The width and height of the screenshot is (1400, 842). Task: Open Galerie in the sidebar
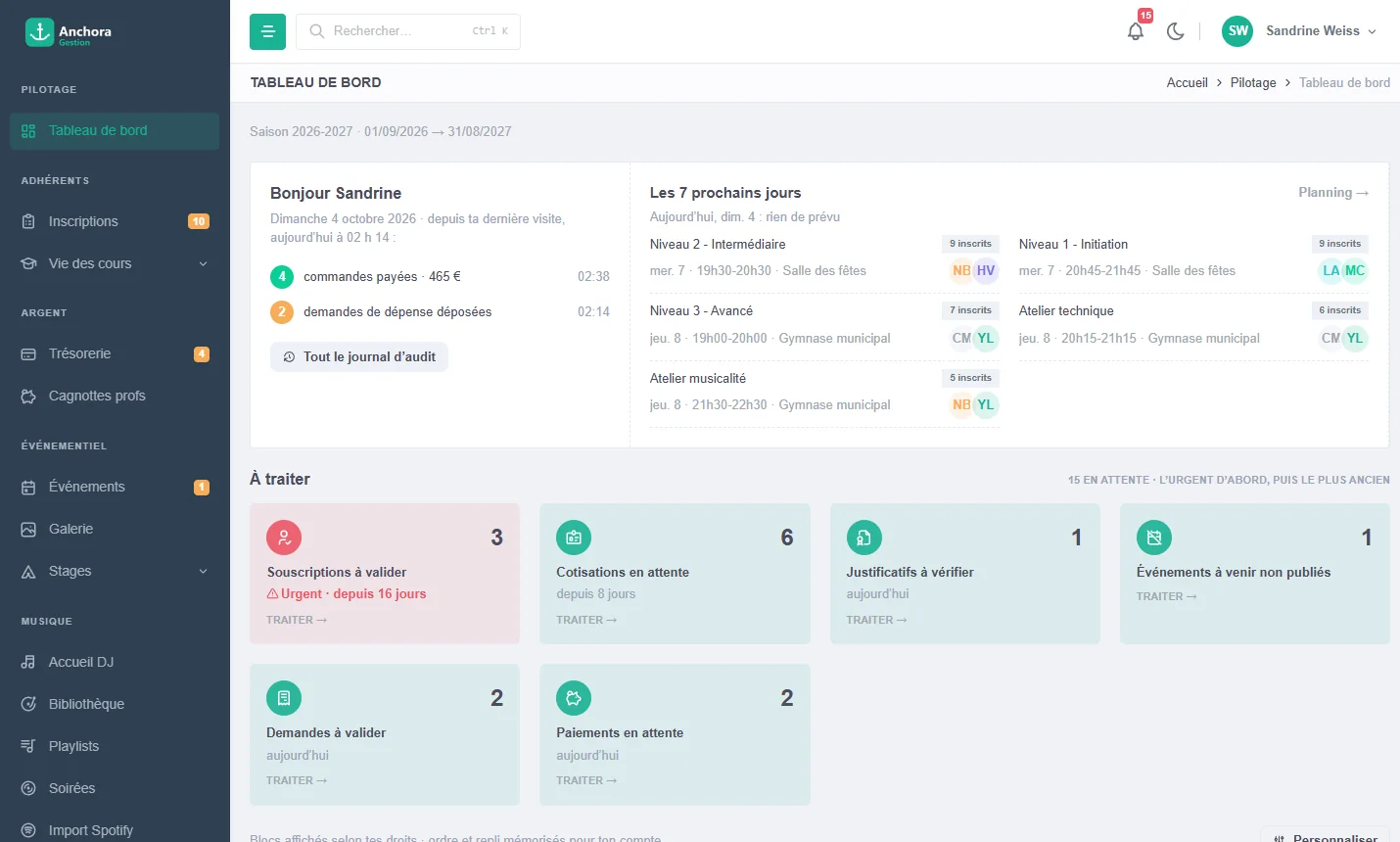point(115,529)
